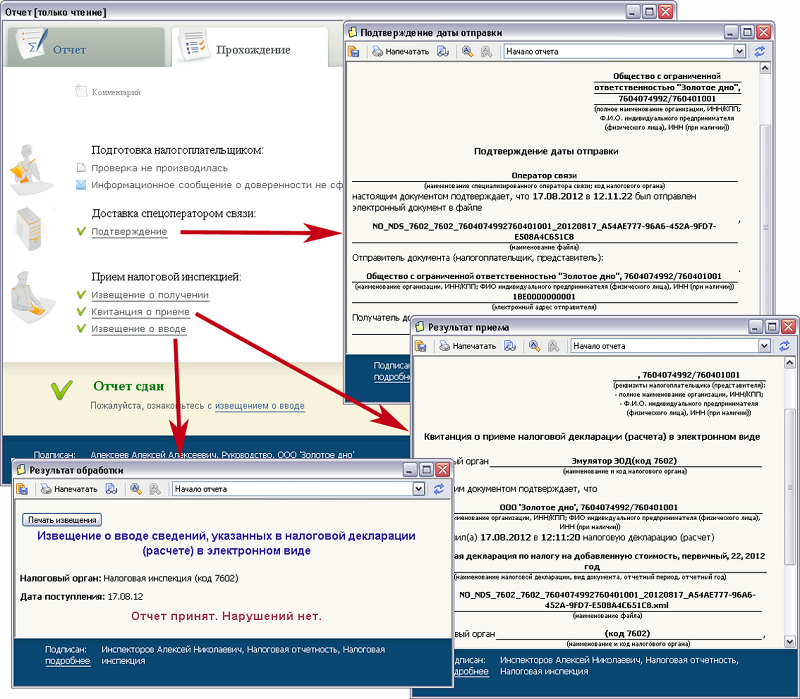
Task: Click the Отчет сдан status text
Action: click(x=129, y=386)
